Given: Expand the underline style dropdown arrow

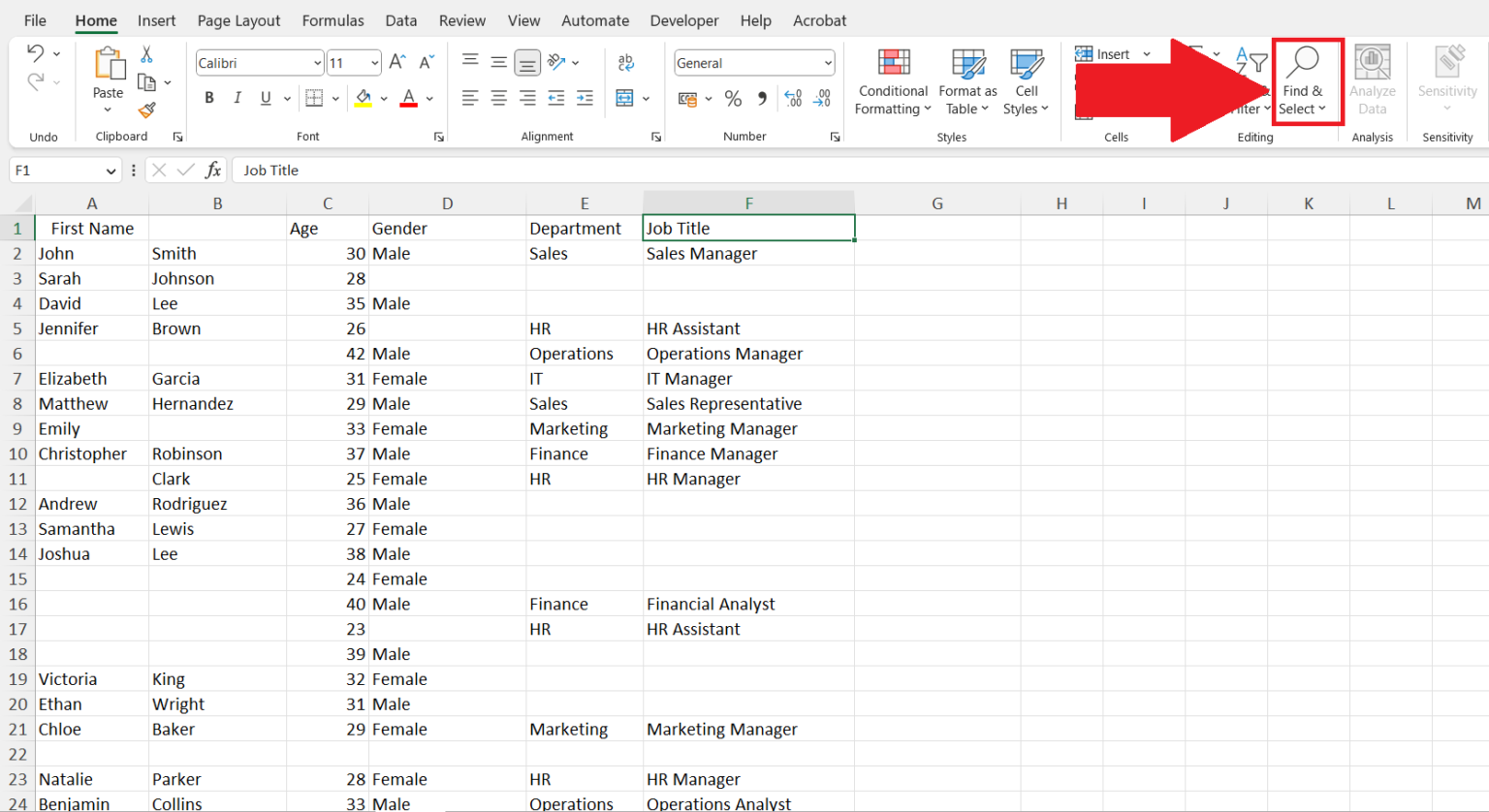Looking at the screenshot, I should 287,98.
